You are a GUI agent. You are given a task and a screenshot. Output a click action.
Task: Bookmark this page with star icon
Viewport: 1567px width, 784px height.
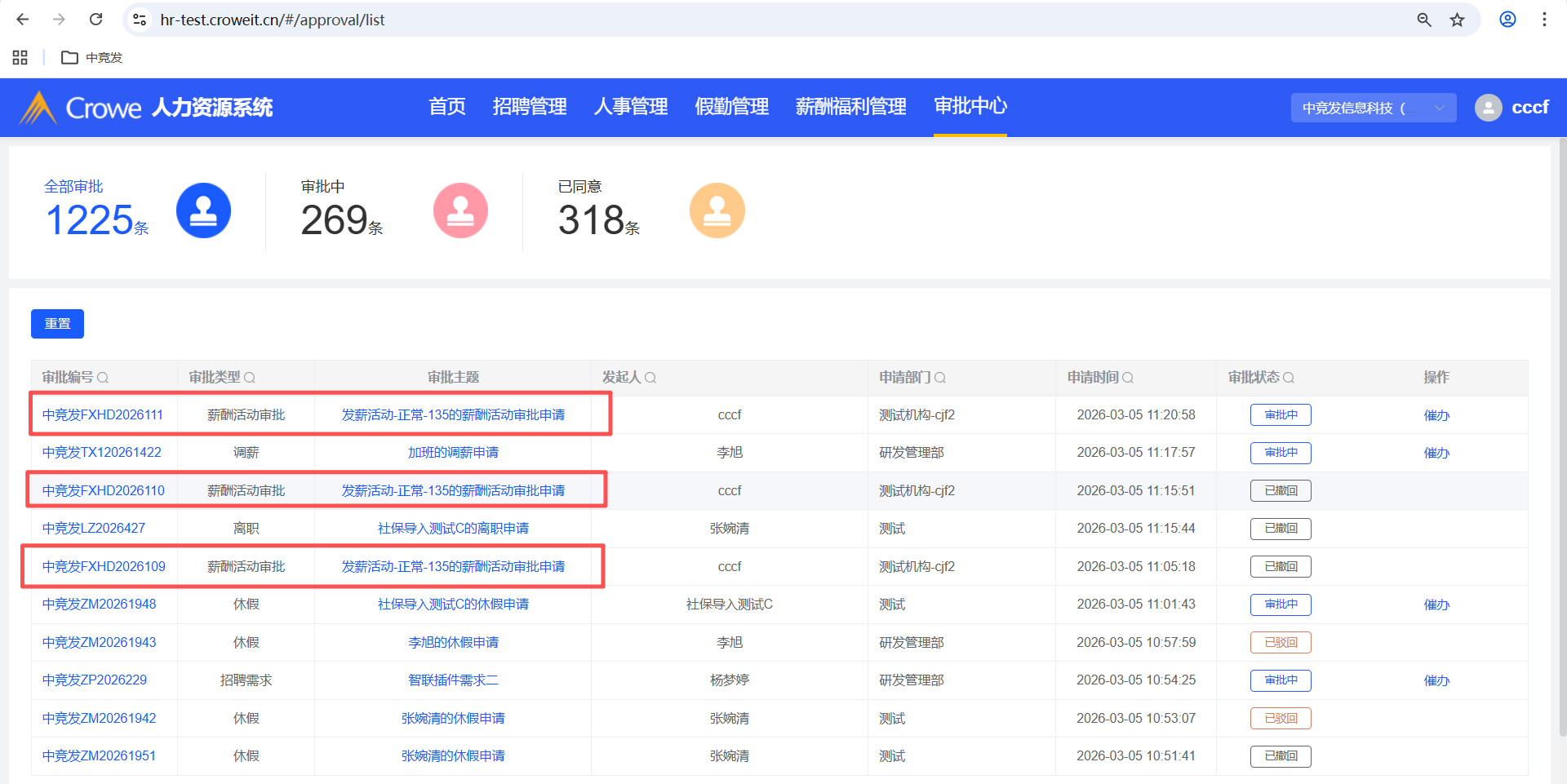[x=1457, y=20]
